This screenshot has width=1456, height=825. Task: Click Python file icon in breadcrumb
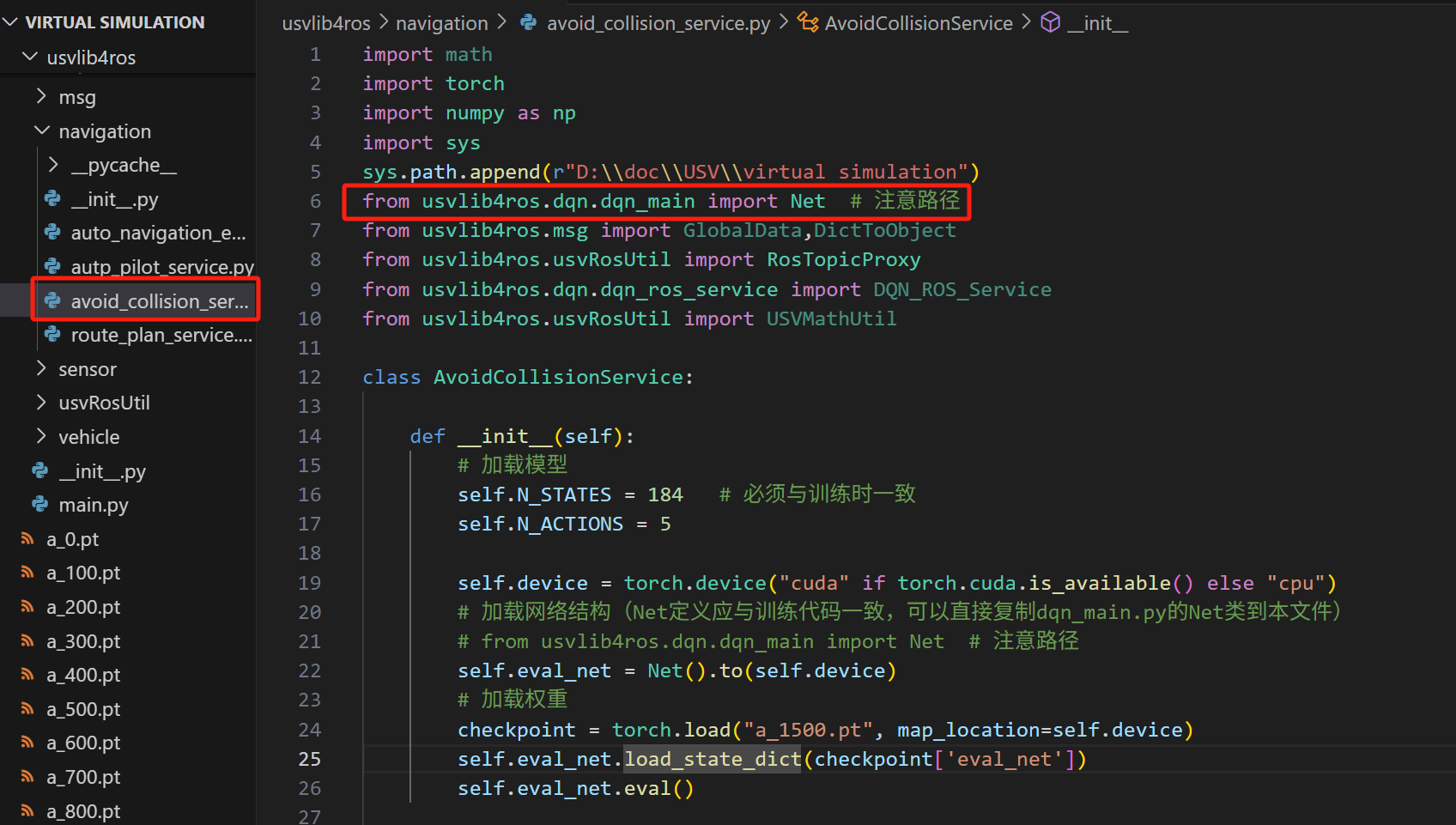pyautogui.click(x=529, y=23)
